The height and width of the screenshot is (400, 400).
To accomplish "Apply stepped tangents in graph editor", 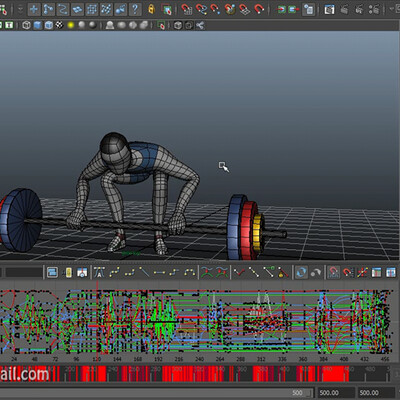I will click(174, 272).
